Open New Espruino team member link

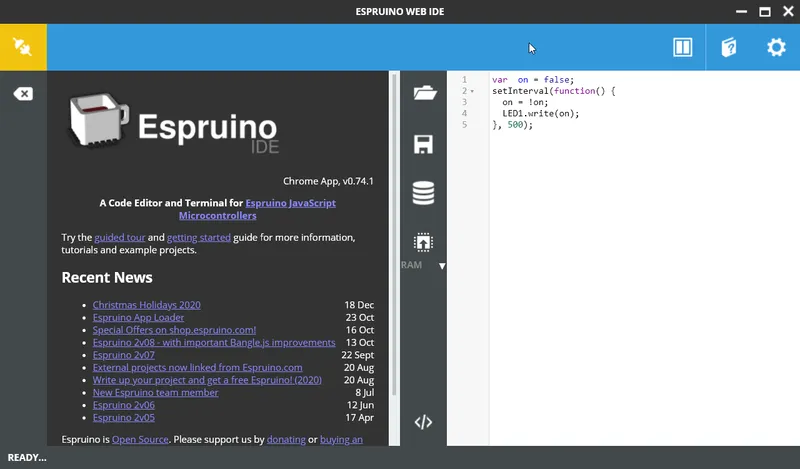[156, 392]
